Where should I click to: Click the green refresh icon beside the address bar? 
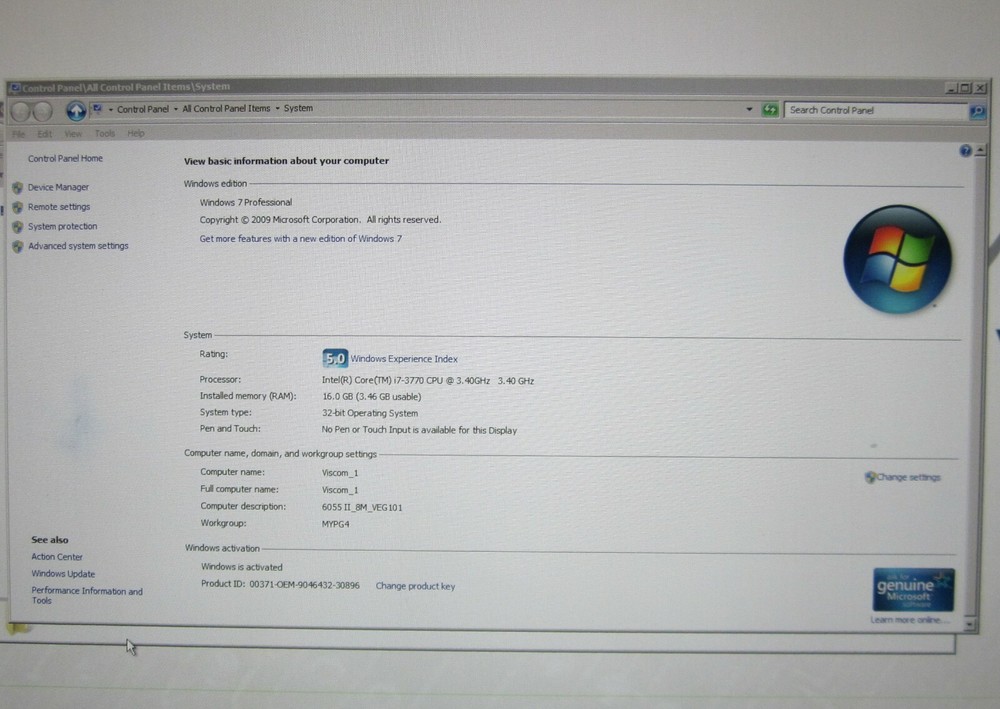771,110
